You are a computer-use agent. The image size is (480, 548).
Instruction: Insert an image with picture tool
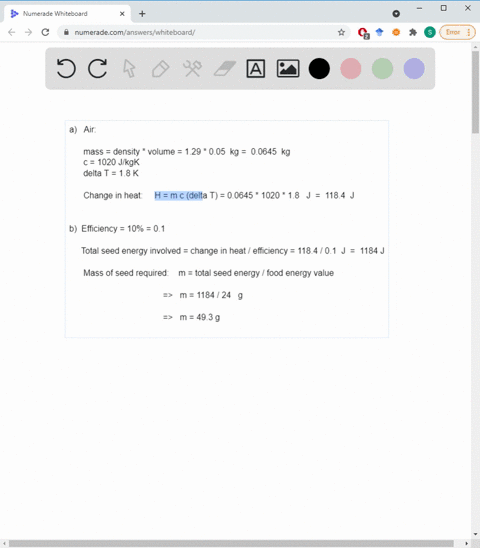(288, 68)
